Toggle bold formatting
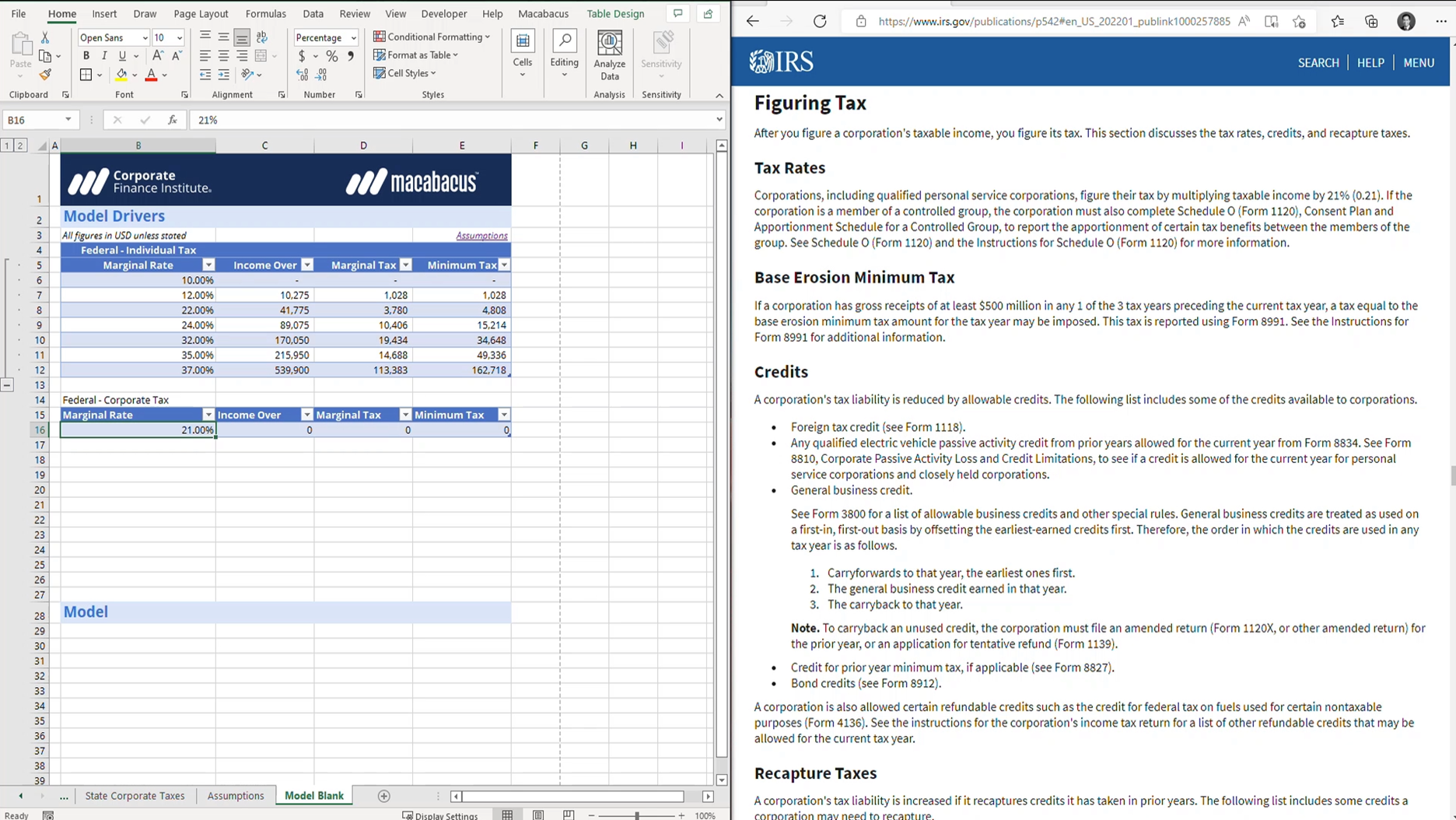The width and height of the screenshot is (1456, 820). [x=86, y=56]
